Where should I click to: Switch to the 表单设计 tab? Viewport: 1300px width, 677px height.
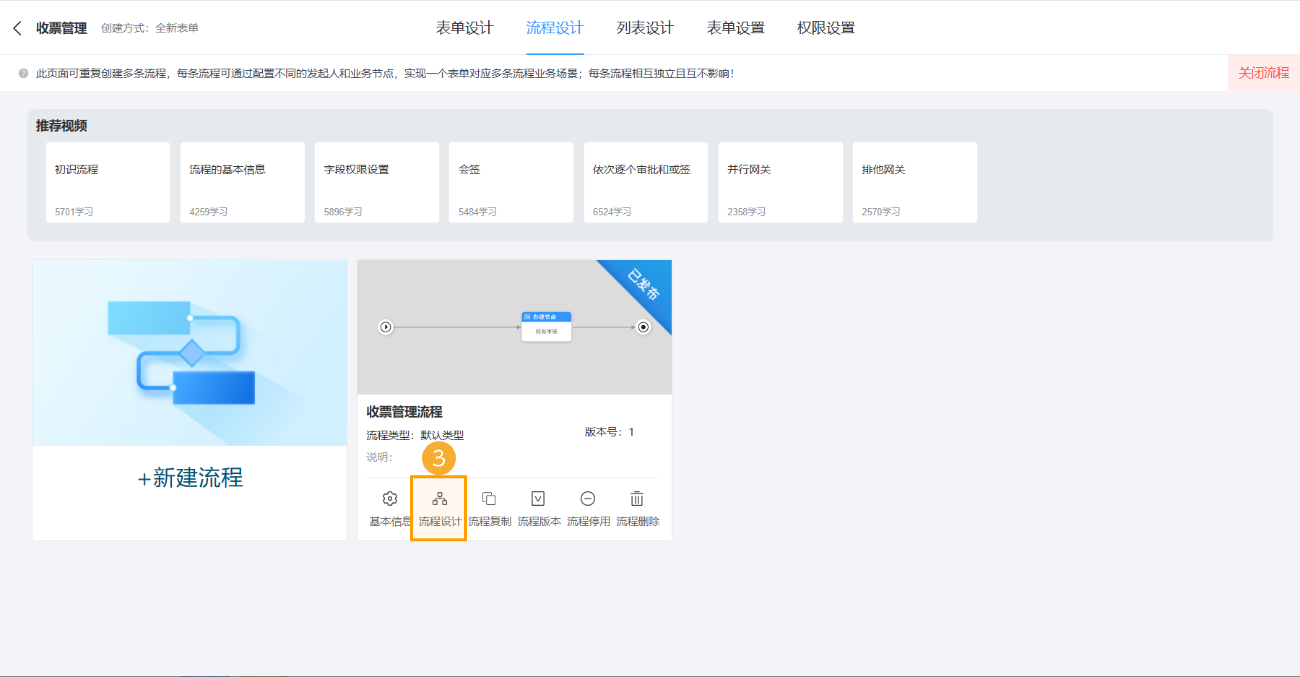pos(466,27)
